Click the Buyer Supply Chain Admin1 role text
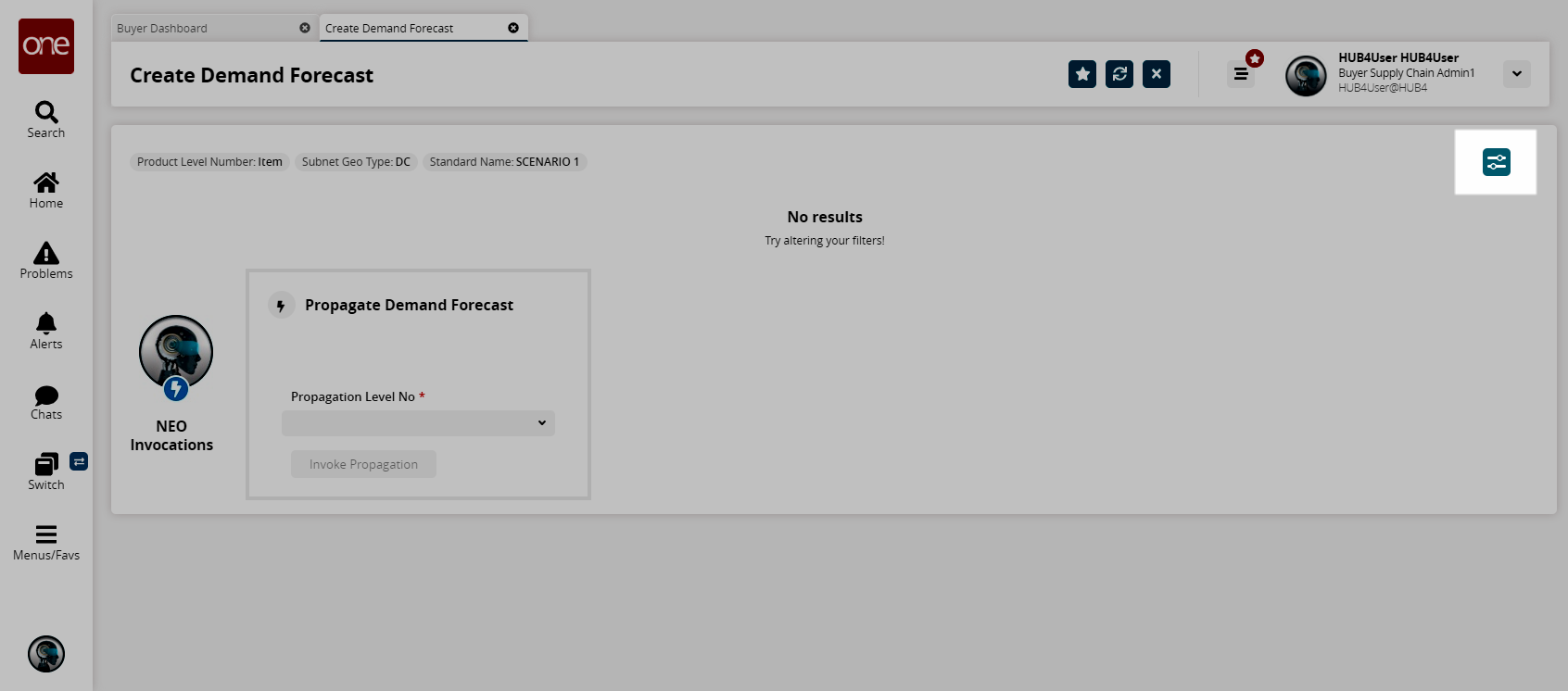Image resolution: width=1568 pixels, height=691 pixels. point(1406,73)
